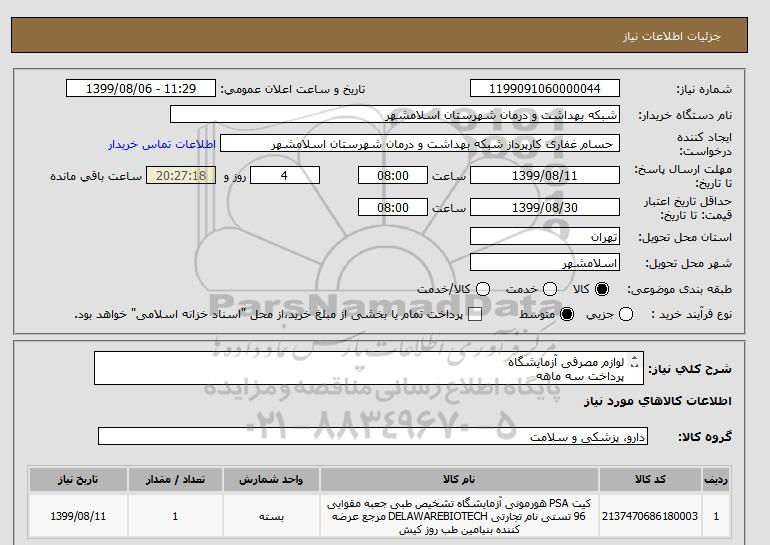This screenshot has width=770, height=545.
Task: Tick the Islamic treasury payment checkbox
Action: (x=475, y=314)
